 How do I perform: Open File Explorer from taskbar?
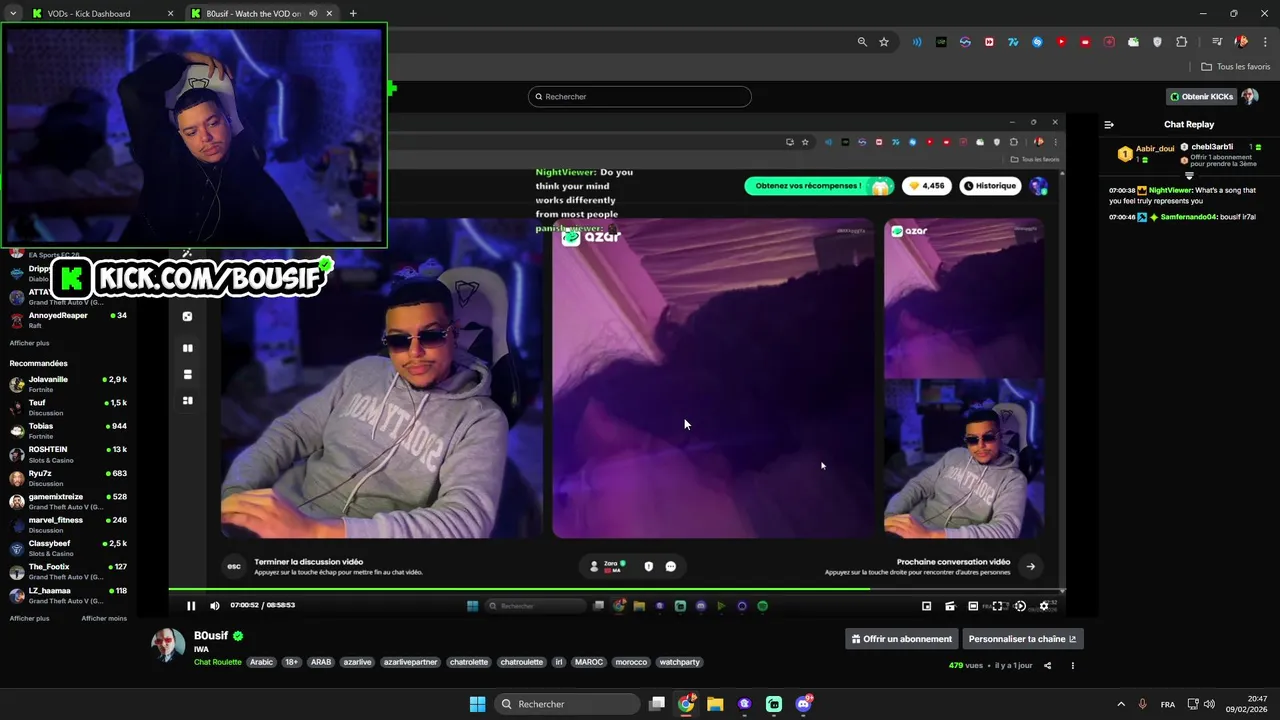tap(715, 704)
